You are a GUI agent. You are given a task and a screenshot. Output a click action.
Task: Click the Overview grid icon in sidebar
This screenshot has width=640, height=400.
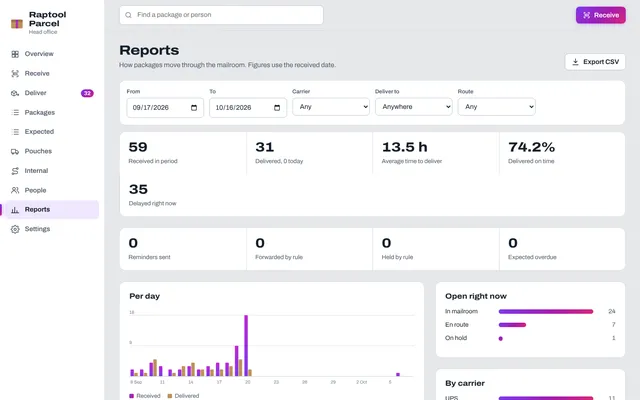pos(15,54)
